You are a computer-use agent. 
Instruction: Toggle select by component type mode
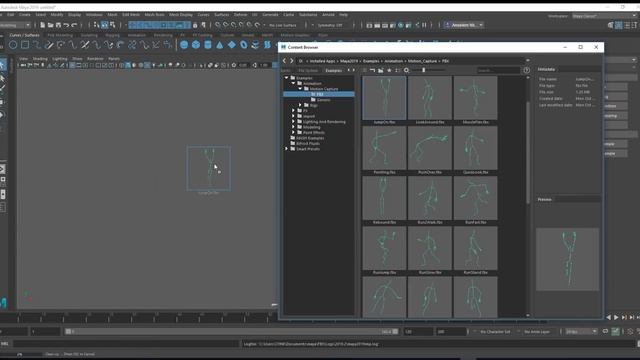click(112, 25)
